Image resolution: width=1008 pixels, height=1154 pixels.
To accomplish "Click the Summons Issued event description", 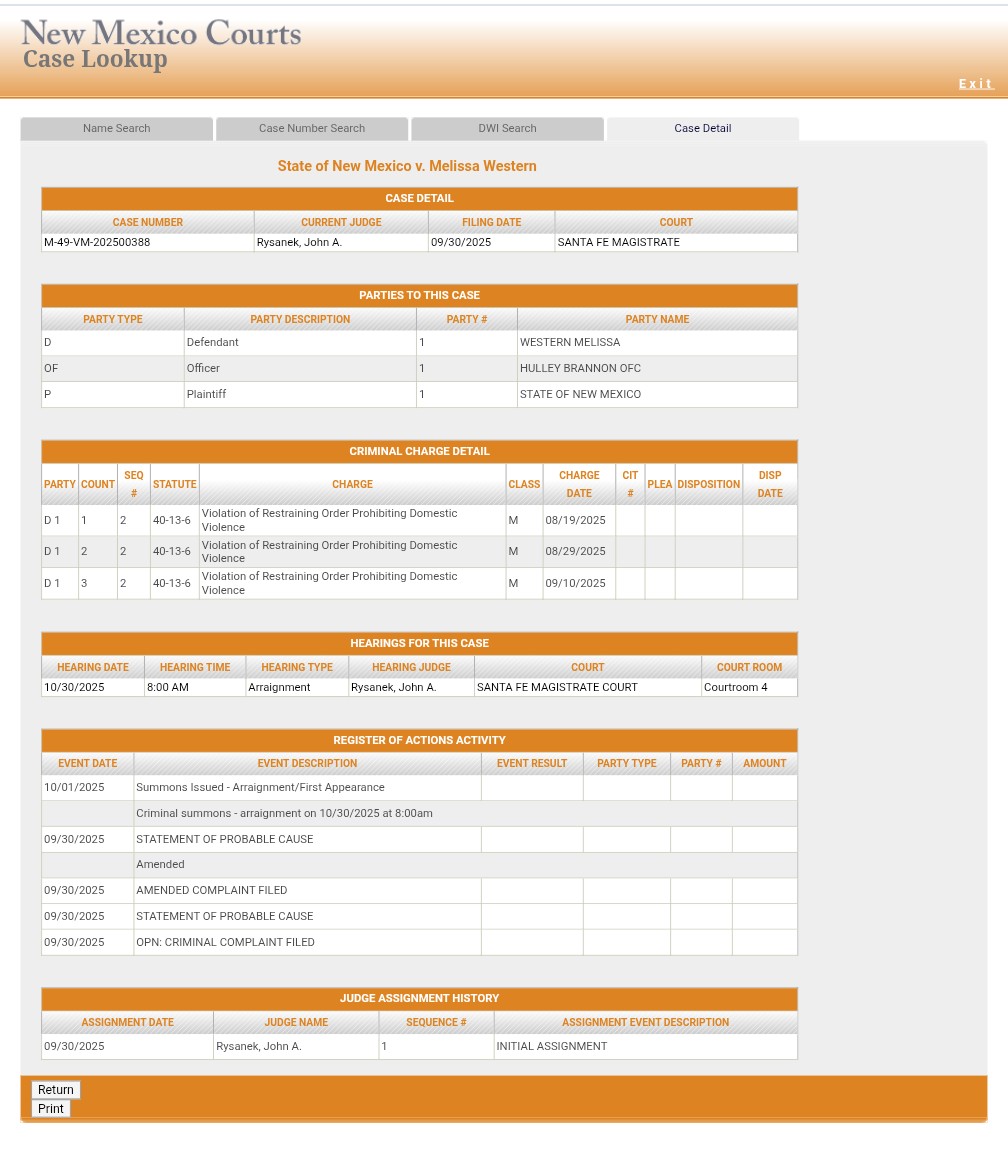I will coord(260,787).
